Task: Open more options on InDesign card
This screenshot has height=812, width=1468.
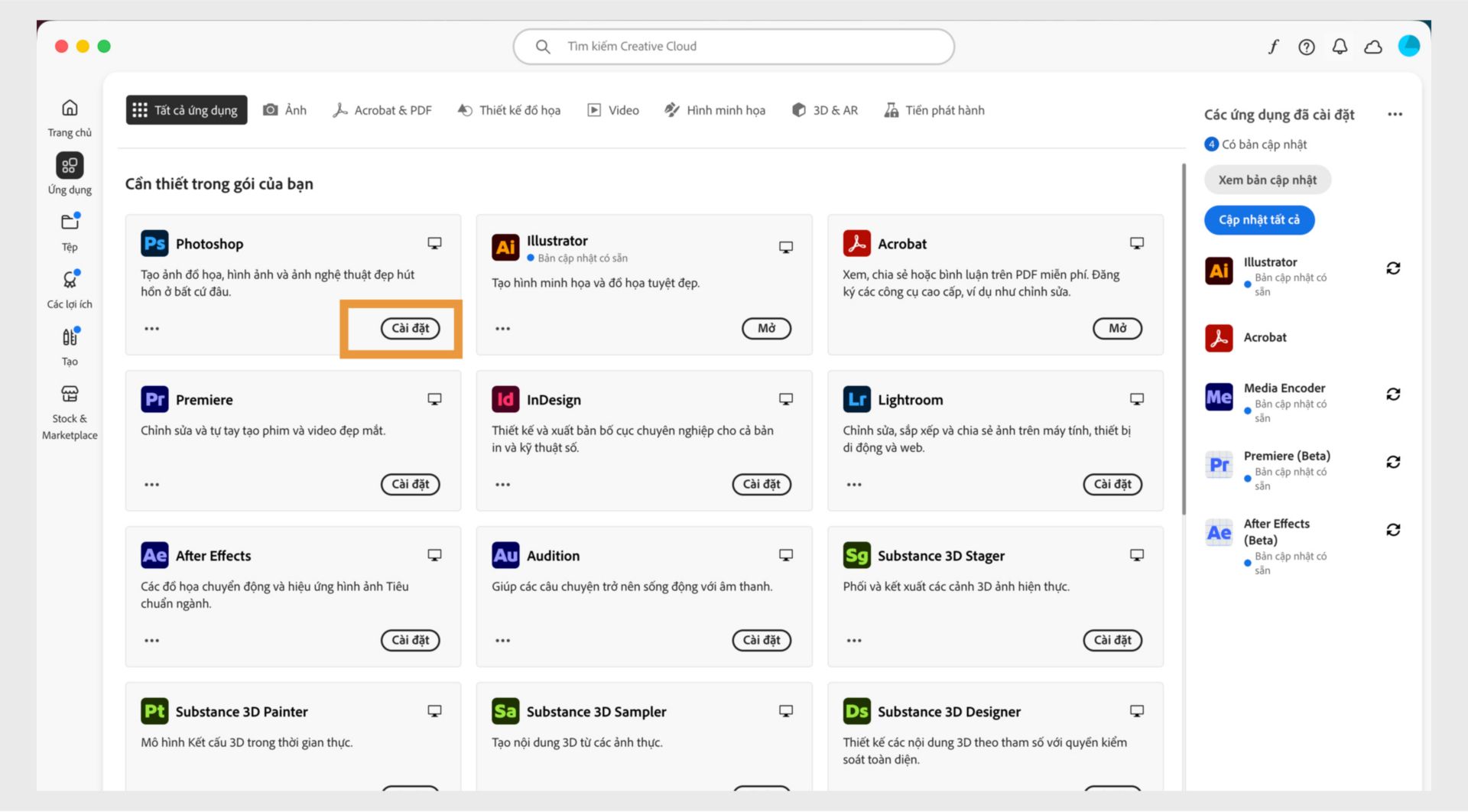Action: pos(502,485)
